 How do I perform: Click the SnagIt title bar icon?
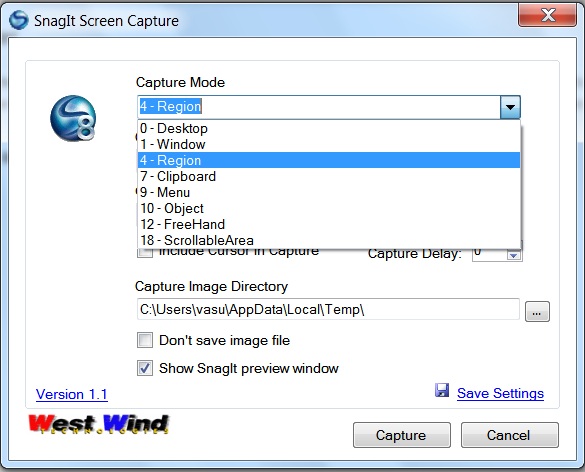[x=19, y=20]
